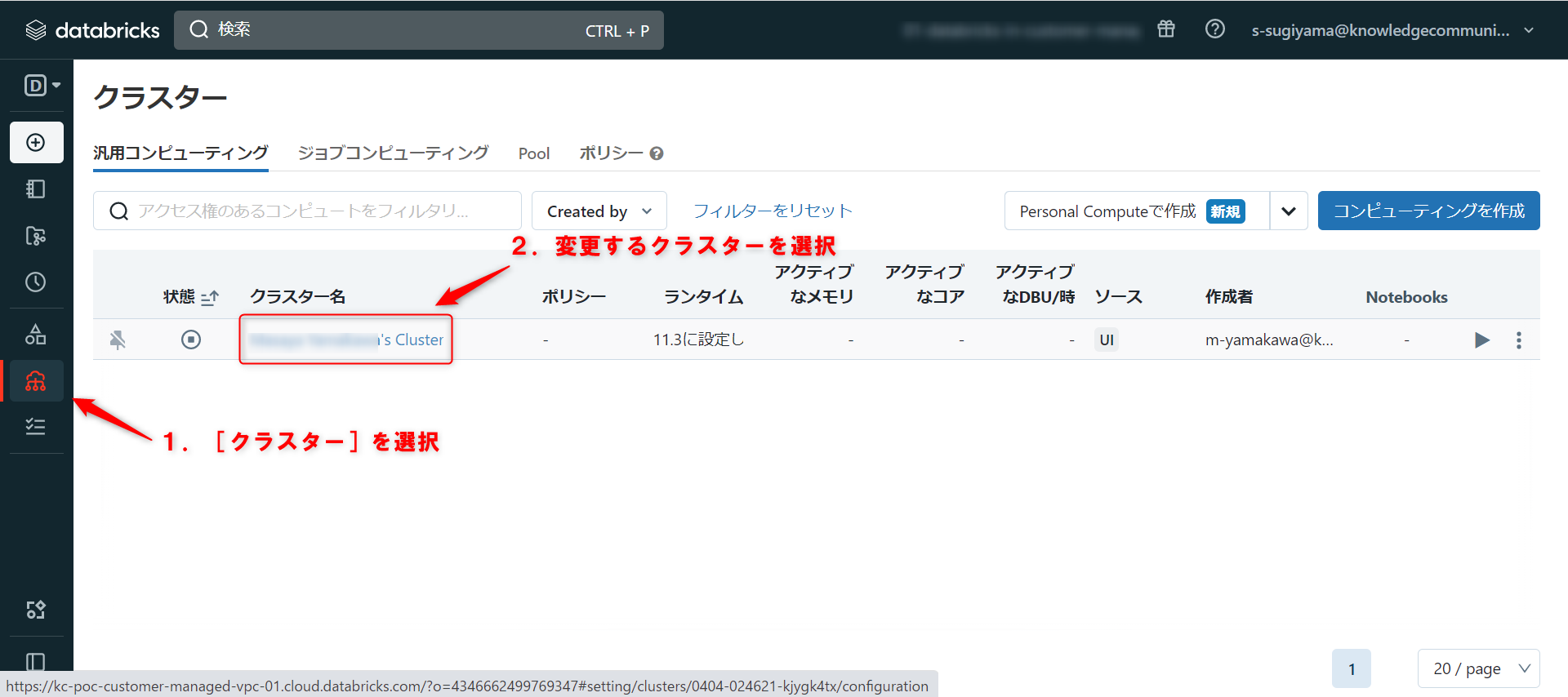Switch to the ポリシー tab
Screen dimensions: 1568x697
[x=612, y=153]
